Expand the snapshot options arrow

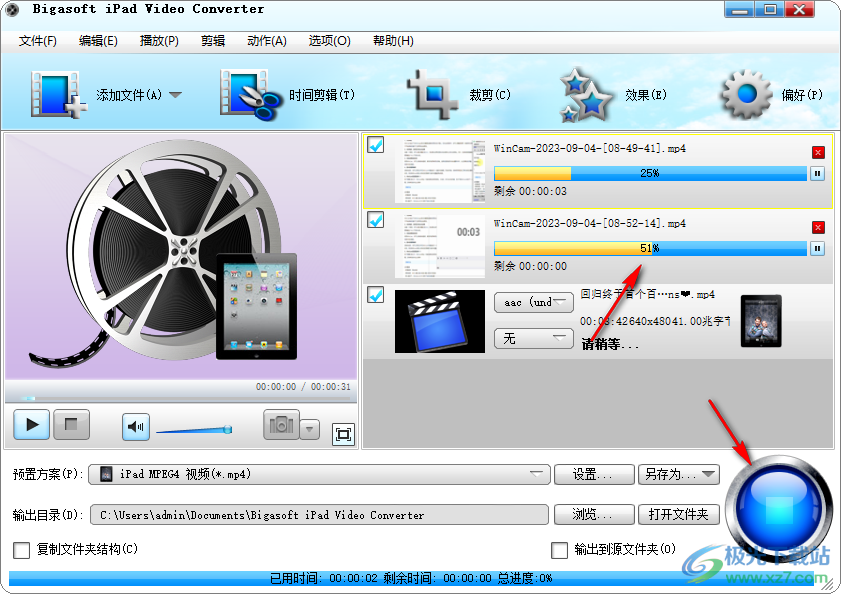pyautogui.click(x=309, y=429)
